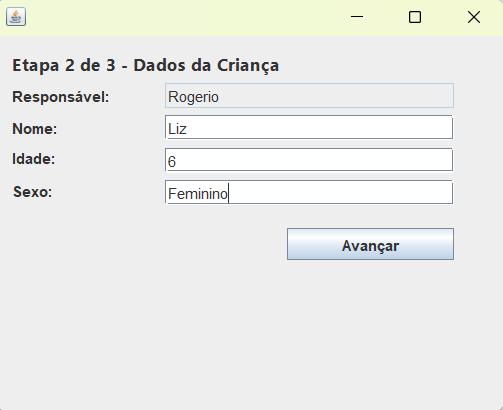Click the name Rogerio in the form

tap(193, 97)
